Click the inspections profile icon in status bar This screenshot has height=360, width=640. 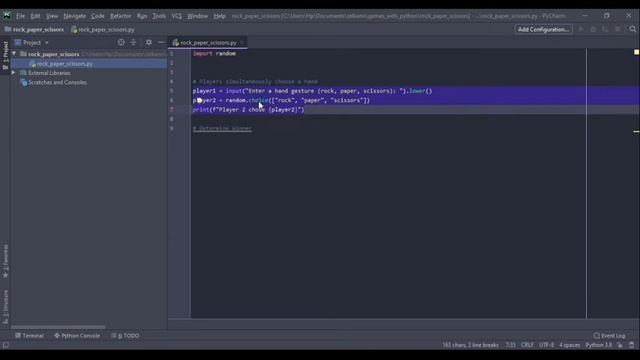click(x=632, y=345)
